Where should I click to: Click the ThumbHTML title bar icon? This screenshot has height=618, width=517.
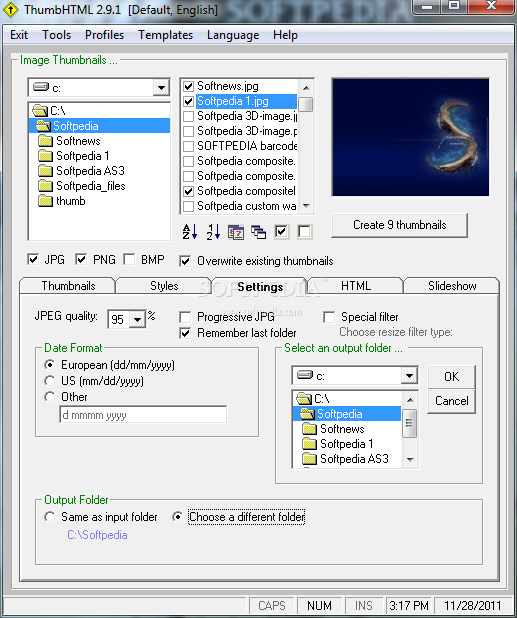pyautogui.click(x=9, y=9)
